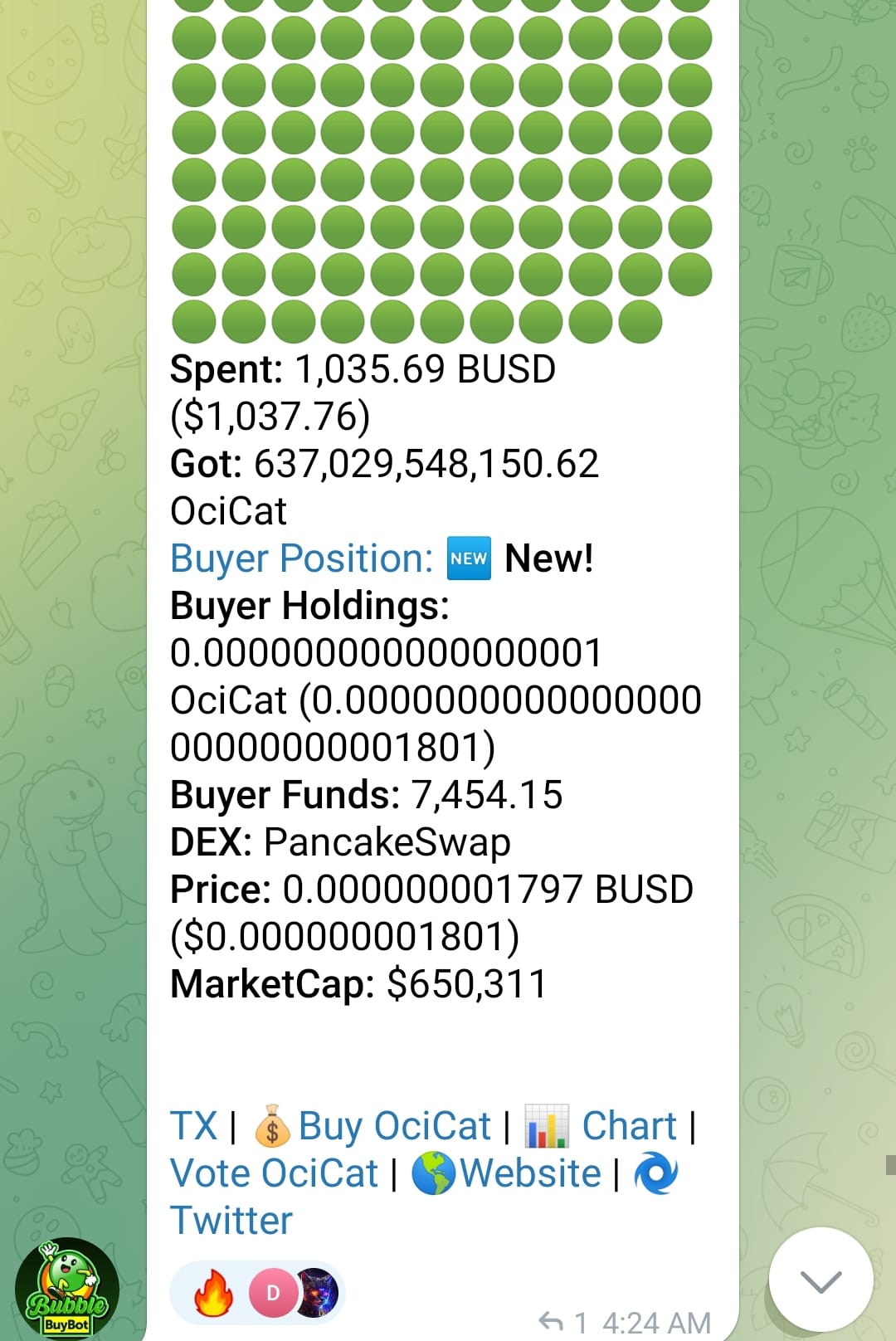This screenshot has height=1341, width=896.
Task: Tap the blue swirl icon before Twitter
Action: point(655,1174)
